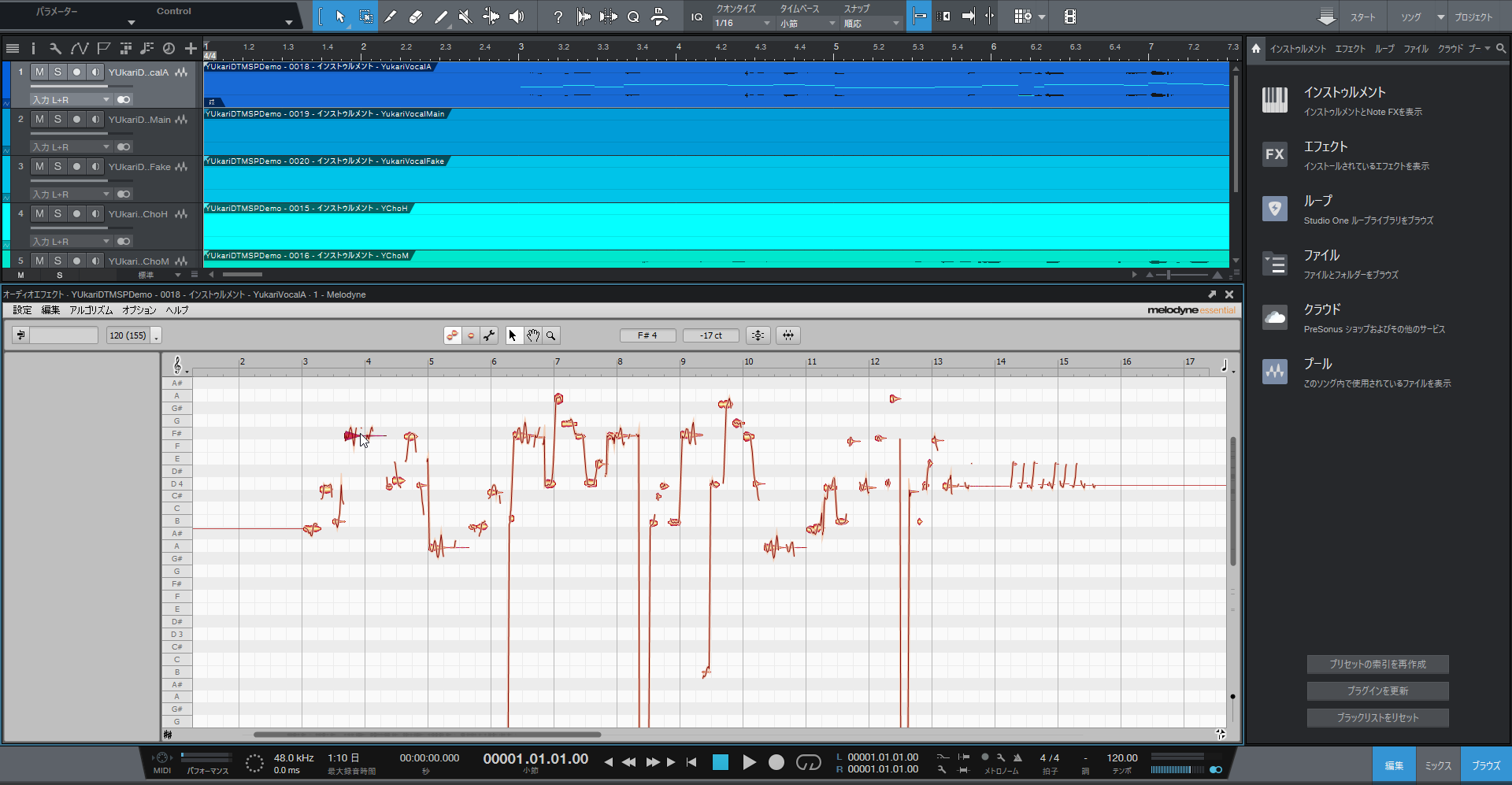Select the Mute tool
The width and height of the screenshot is (1512, 785).
(465, 17)
